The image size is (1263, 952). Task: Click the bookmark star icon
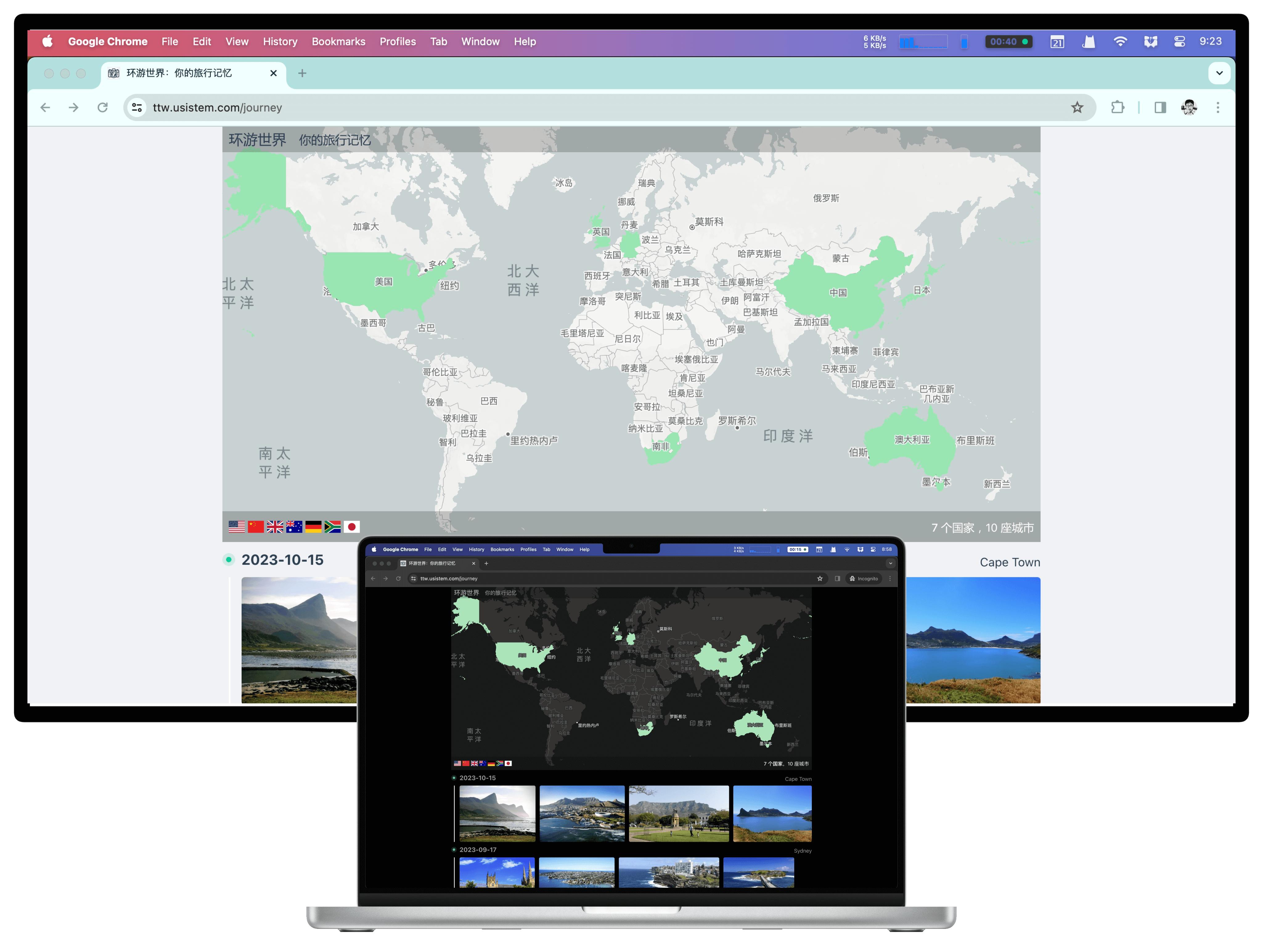(1077, 107)
